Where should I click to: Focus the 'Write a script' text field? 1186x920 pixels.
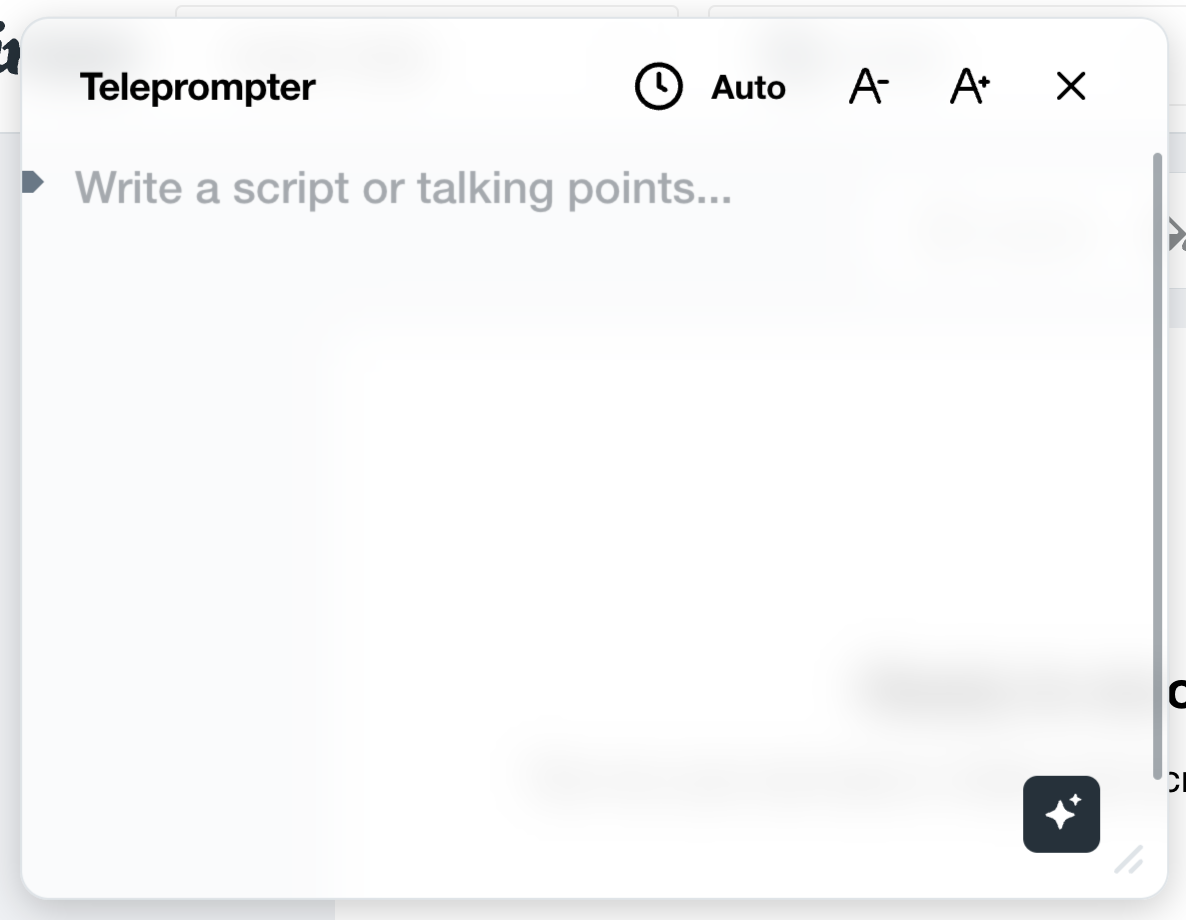(403, 187)
